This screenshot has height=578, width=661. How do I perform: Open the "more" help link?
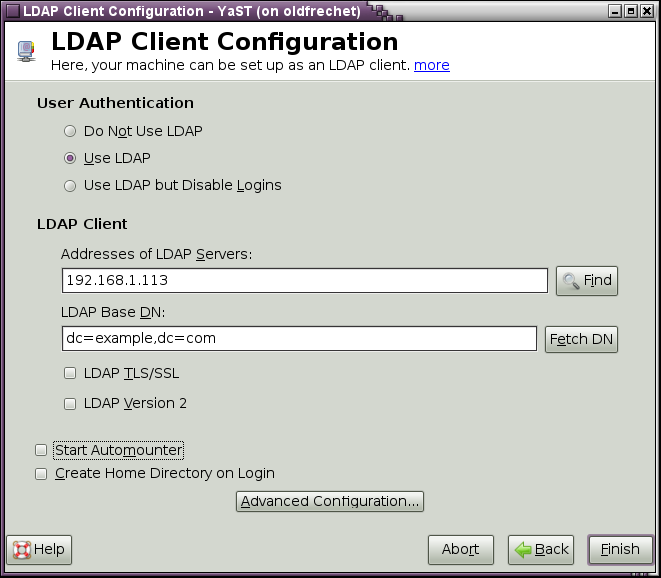(x=431, y=65)
